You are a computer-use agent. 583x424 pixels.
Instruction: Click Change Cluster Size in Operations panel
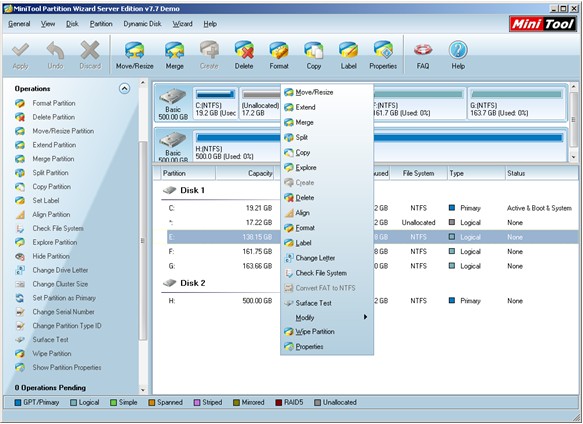(x=52, y=284)
